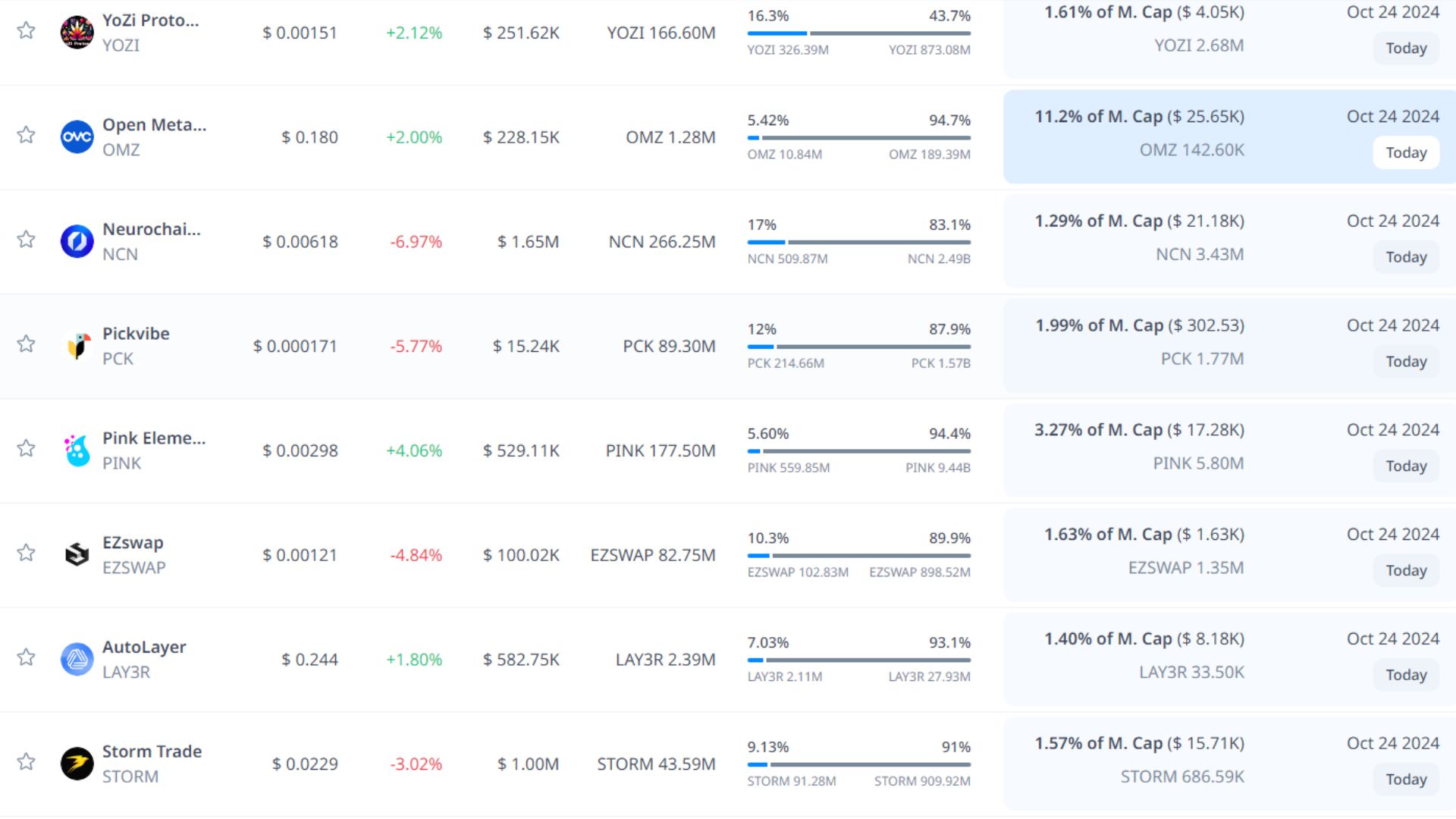Toggle favorite star for Storm Trade
1456x819 pixels.
[x=27, y=761]
